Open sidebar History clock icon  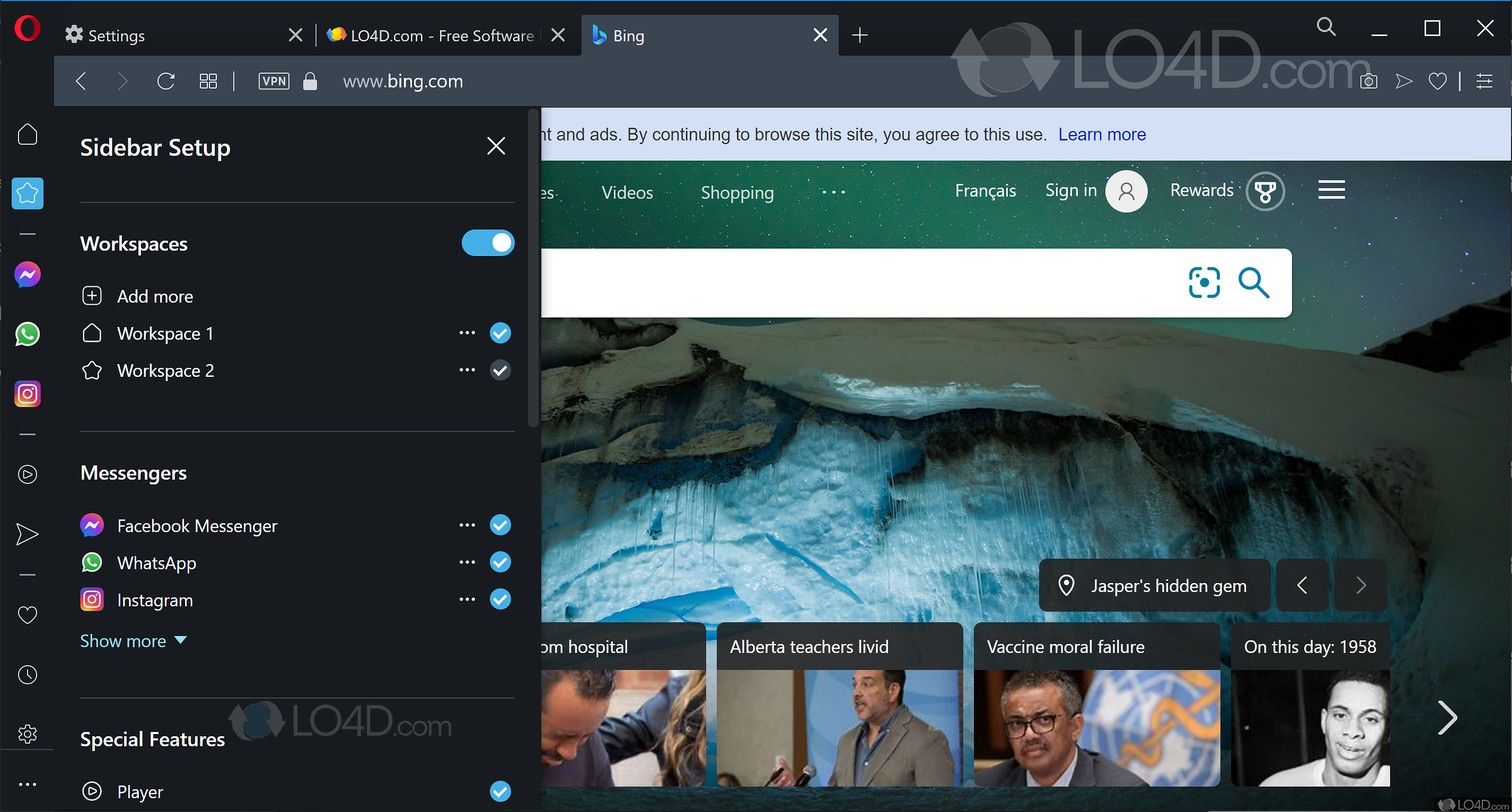(x=27, y=675)
